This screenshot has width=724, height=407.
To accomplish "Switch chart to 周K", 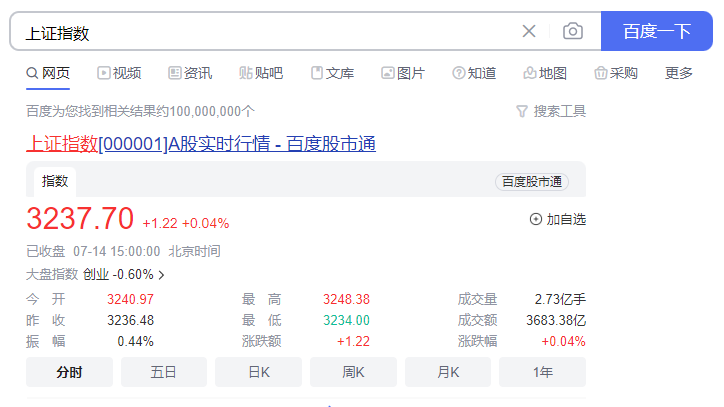I will point(353,372).
